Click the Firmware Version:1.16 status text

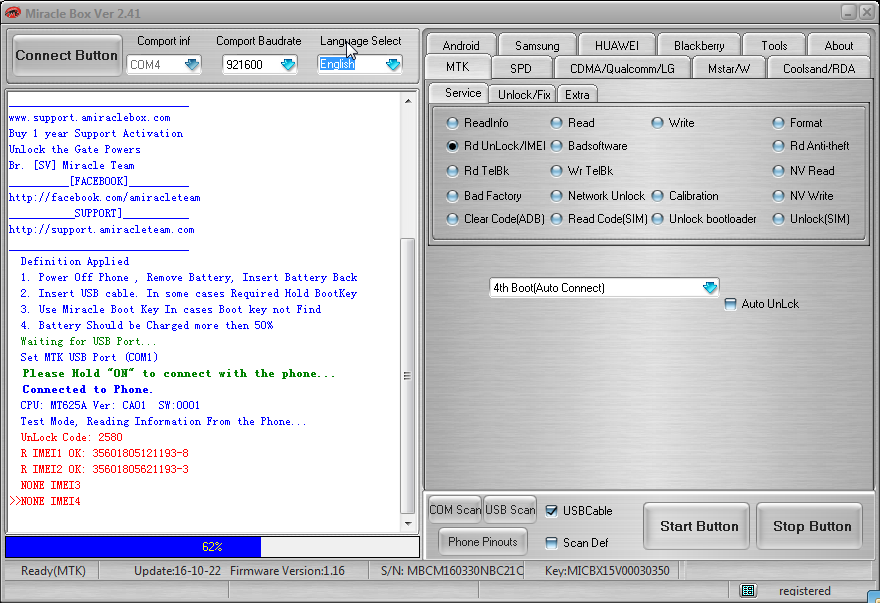click(287, 571)
